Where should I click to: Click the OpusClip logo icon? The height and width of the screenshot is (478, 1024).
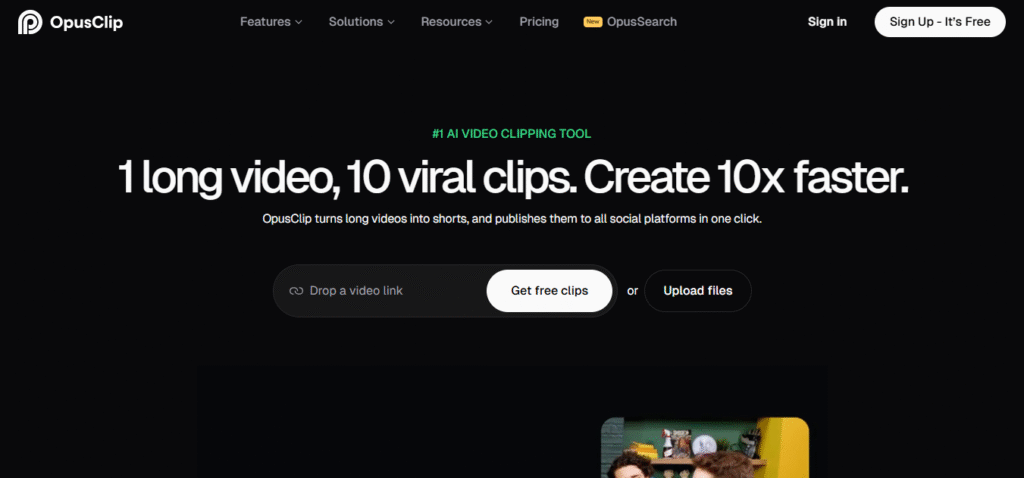[30, 22]
